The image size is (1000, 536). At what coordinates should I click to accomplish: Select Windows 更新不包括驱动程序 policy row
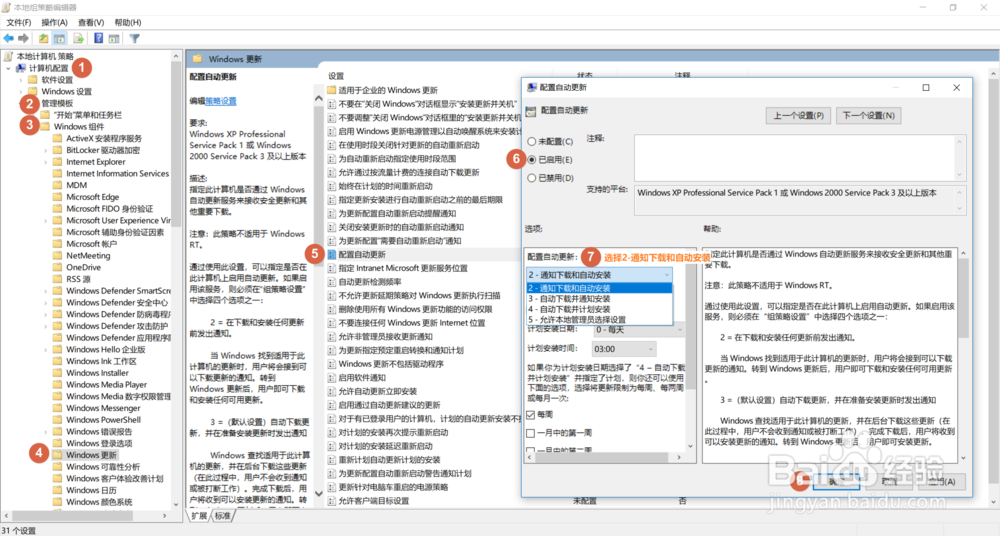tap(391, 364)
